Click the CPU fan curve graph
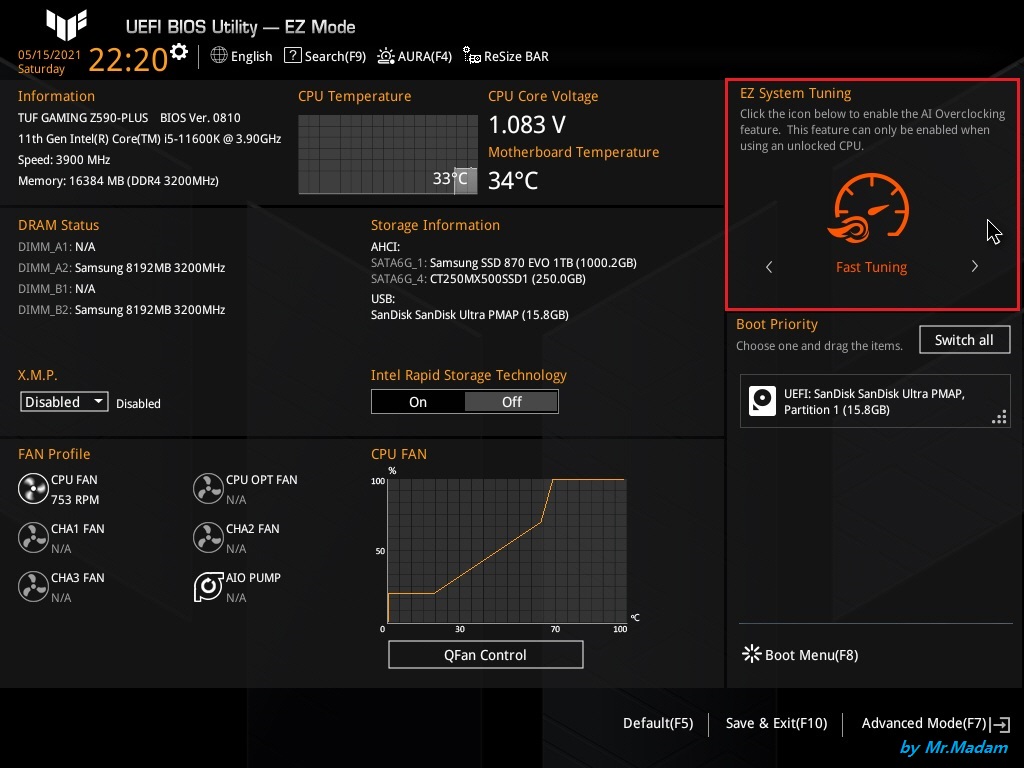The height and width of the screenshot is (768, 1024). 507,551
